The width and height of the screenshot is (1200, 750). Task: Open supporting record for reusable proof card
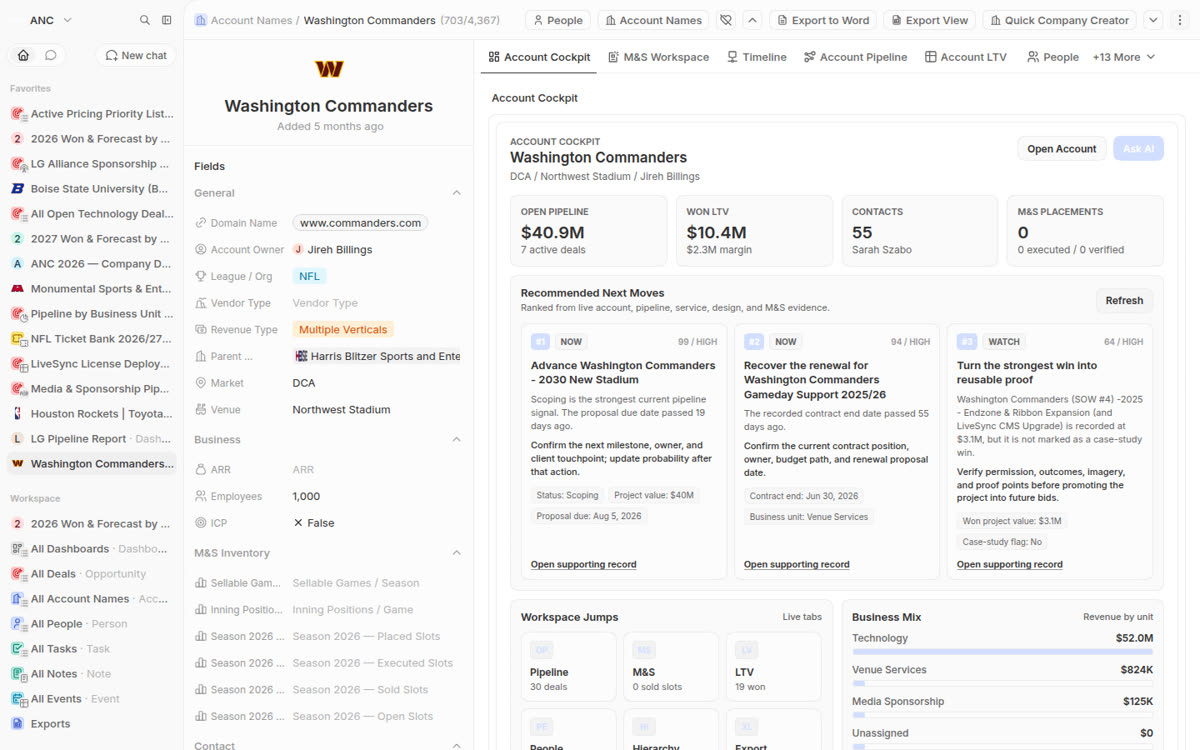coord(1009,565)
